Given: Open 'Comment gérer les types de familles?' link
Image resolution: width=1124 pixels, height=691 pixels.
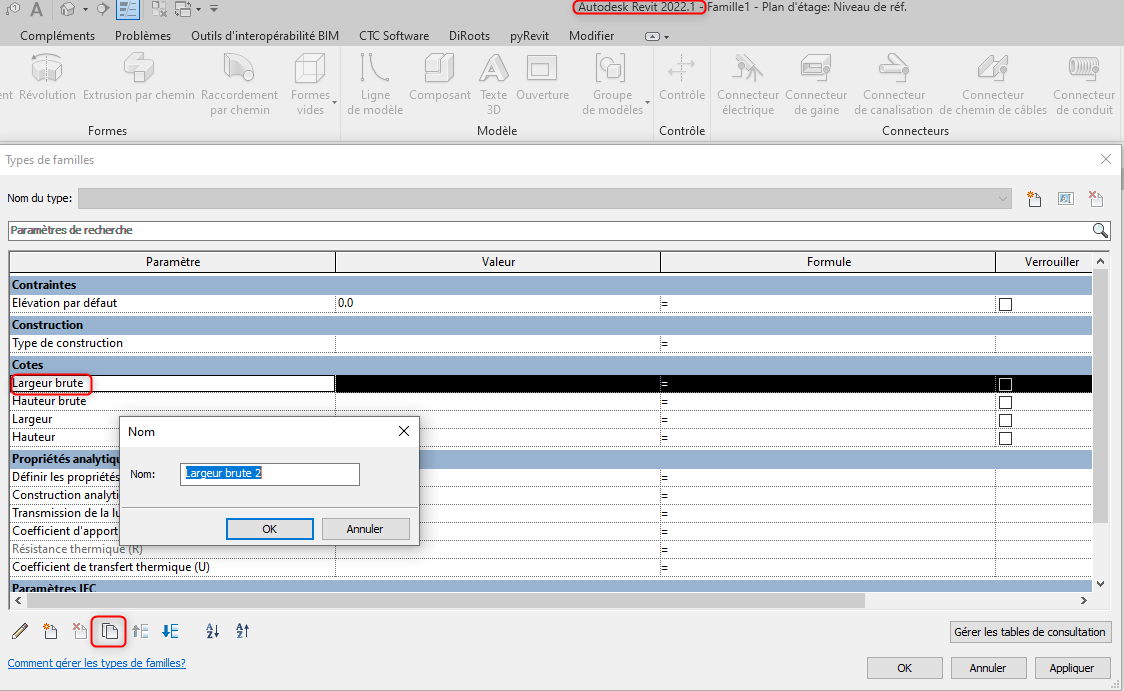Looking at the screenshot, I should (96, 663).
